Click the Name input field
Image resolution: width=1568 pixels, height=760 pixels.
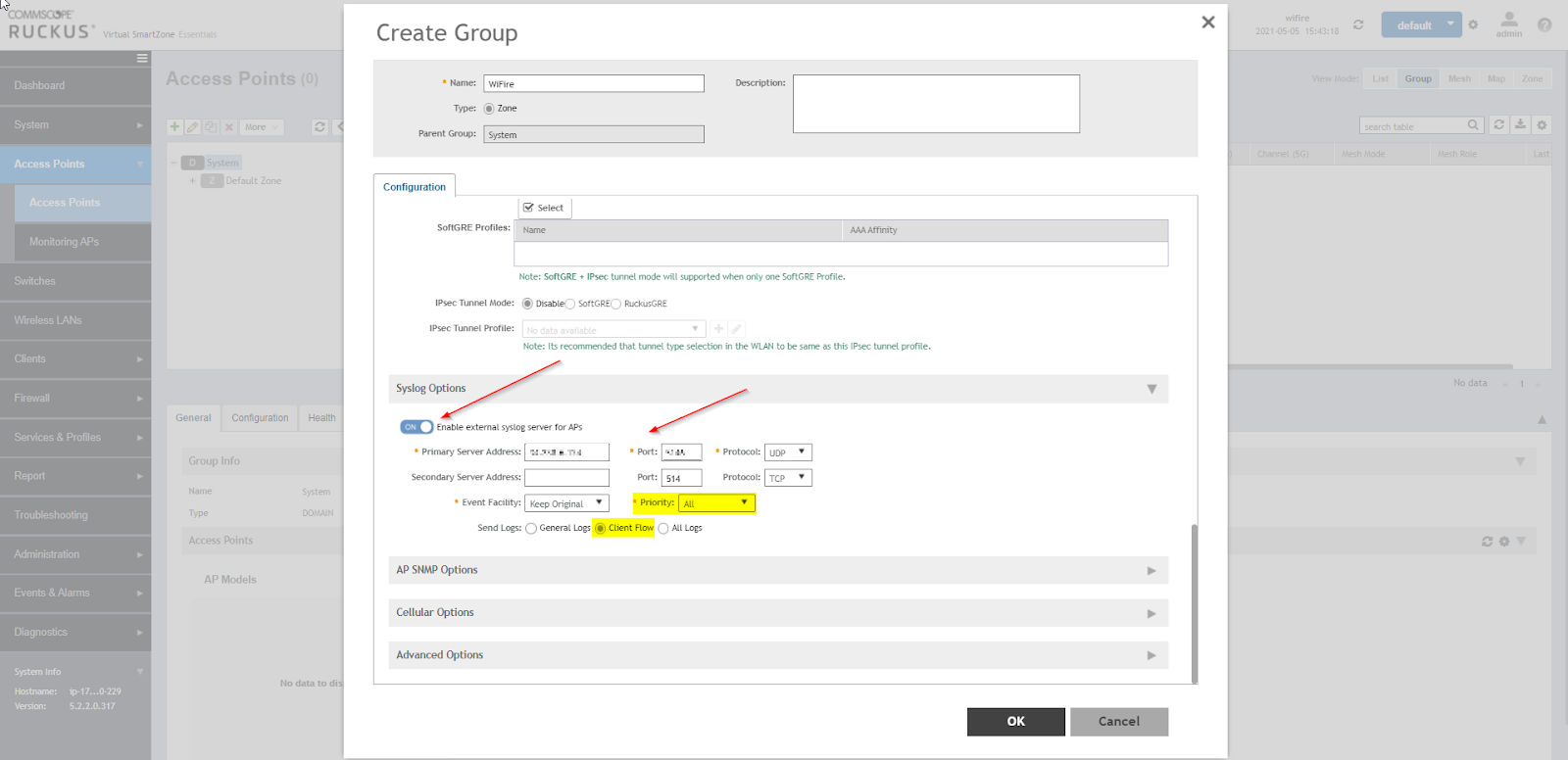click(x=594, y=83)
